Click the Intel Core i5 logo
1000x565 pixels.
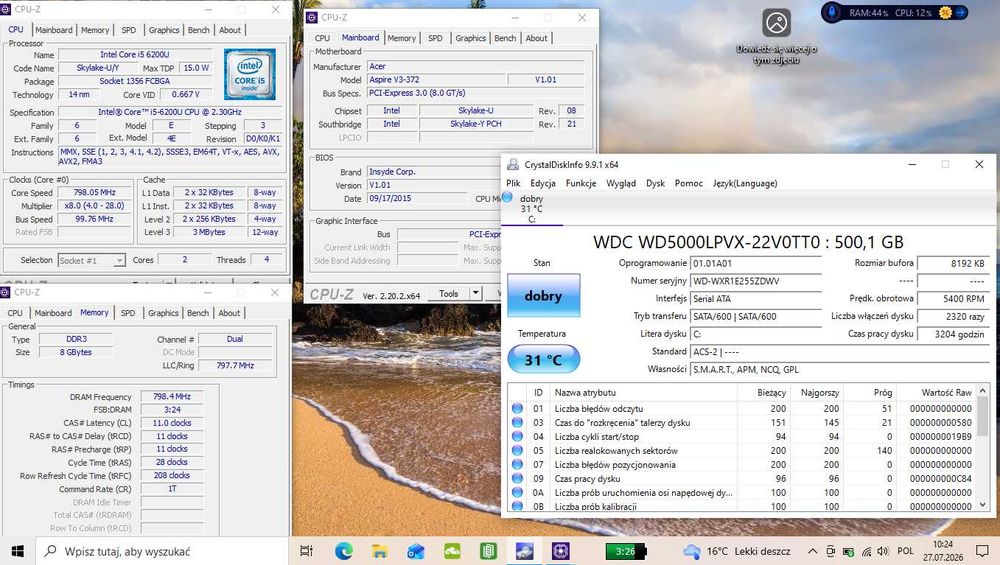point(249,75)
